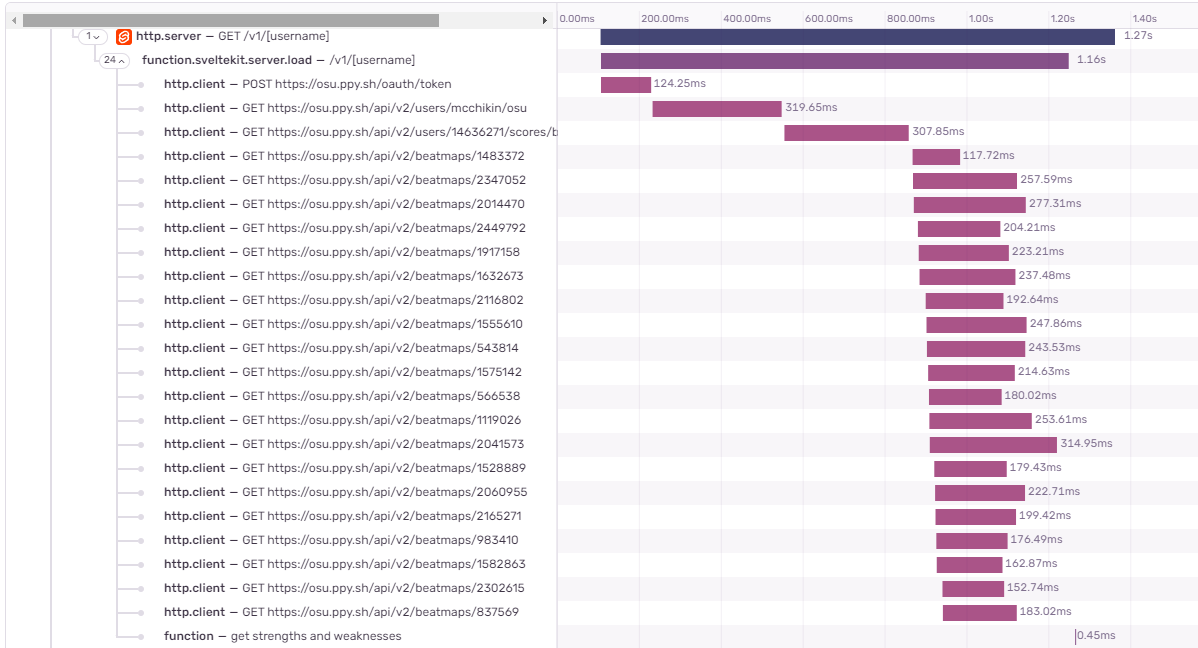Screen dimensions: 1198x648
Task: Select the http.server GET /v1/[username] span
Action: click(x=232, y=36)
